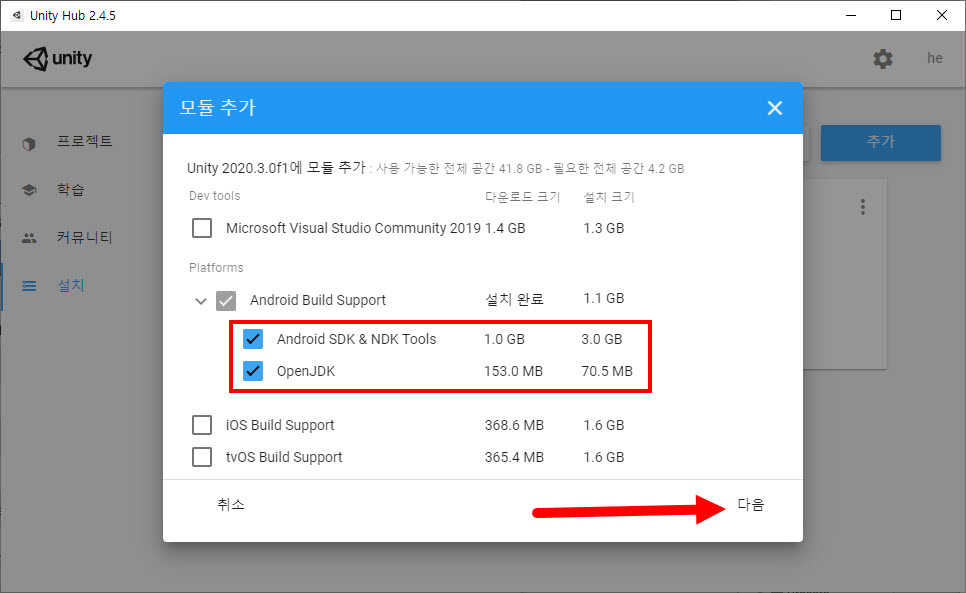
Task: Click 'Microsoft Visual Studio Community 2019' label
Action: 353,228
